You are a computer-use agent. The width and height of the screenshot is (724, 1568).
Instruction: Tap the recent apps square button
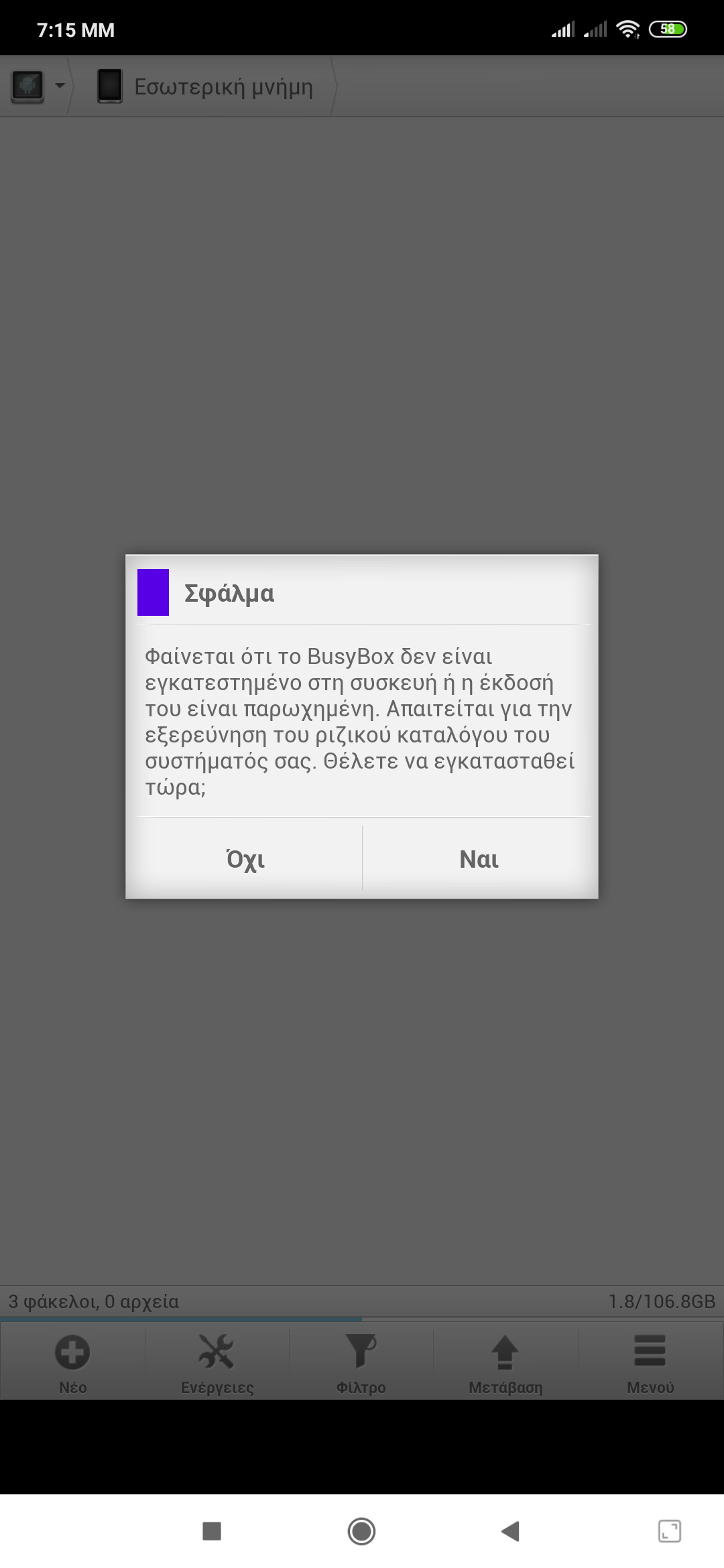212,1531
